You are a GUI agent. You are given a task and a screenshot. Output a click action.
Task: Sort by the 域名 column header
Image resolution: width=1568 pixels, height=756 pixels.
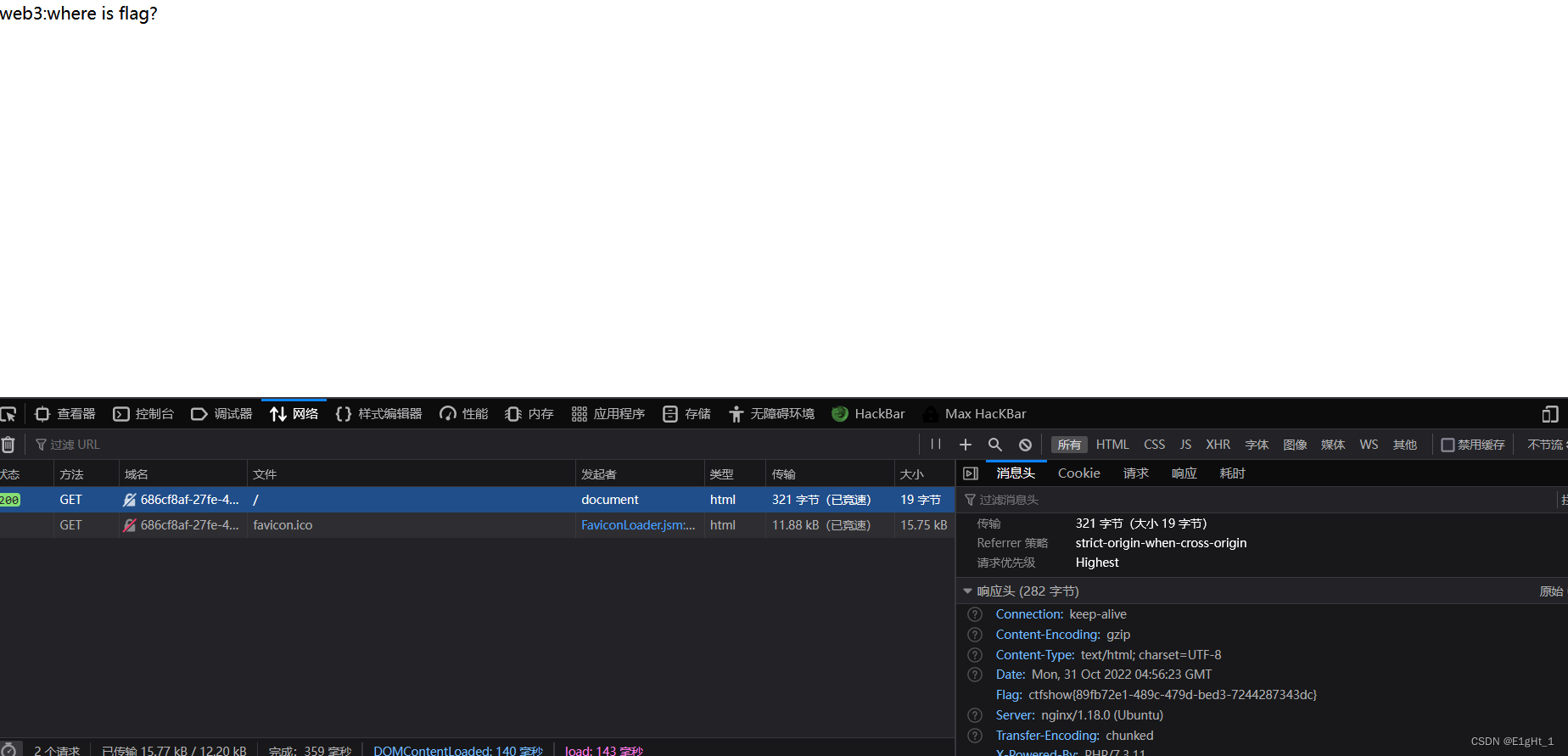(x=182, y=474)
